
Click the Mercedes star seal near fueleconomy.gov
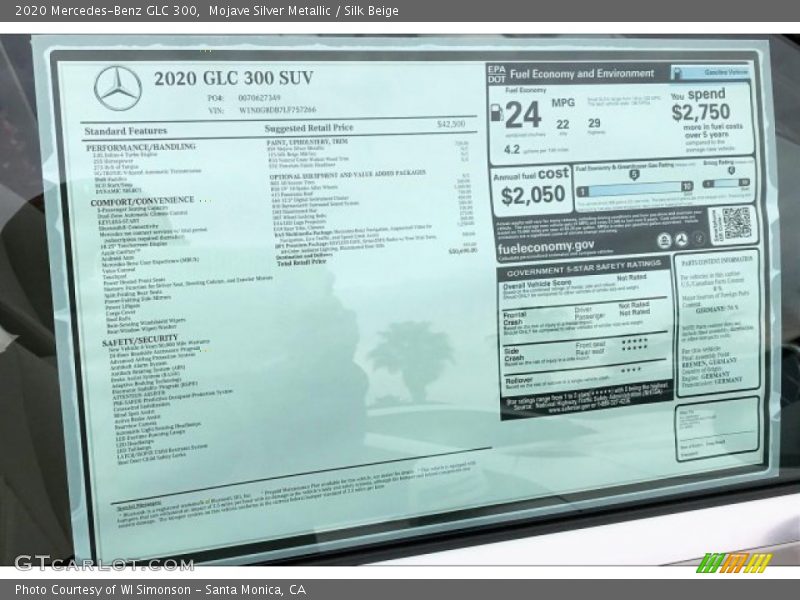(682, 239)
